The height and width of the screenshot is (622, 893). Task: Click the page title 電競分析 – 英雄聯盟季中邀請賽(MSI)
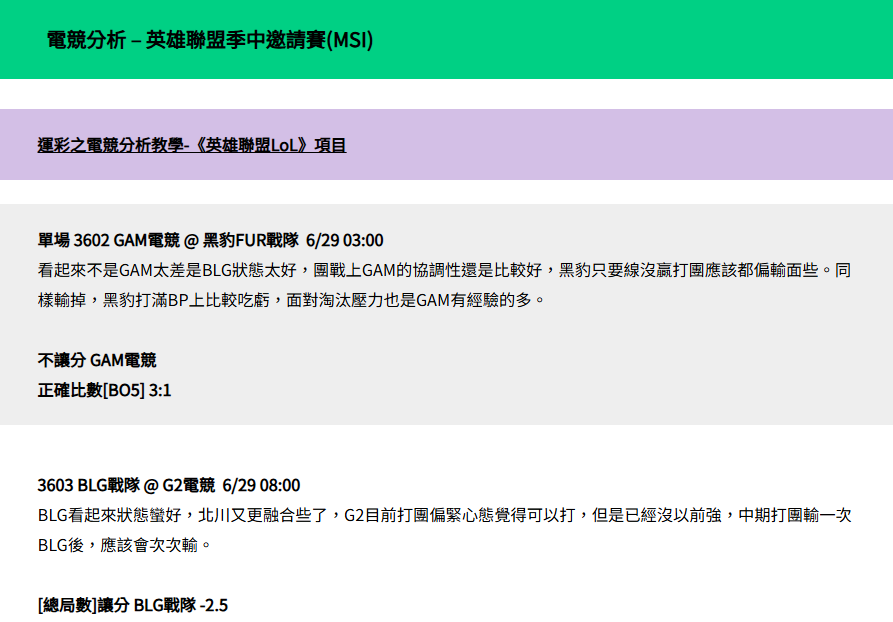(210, 40)
